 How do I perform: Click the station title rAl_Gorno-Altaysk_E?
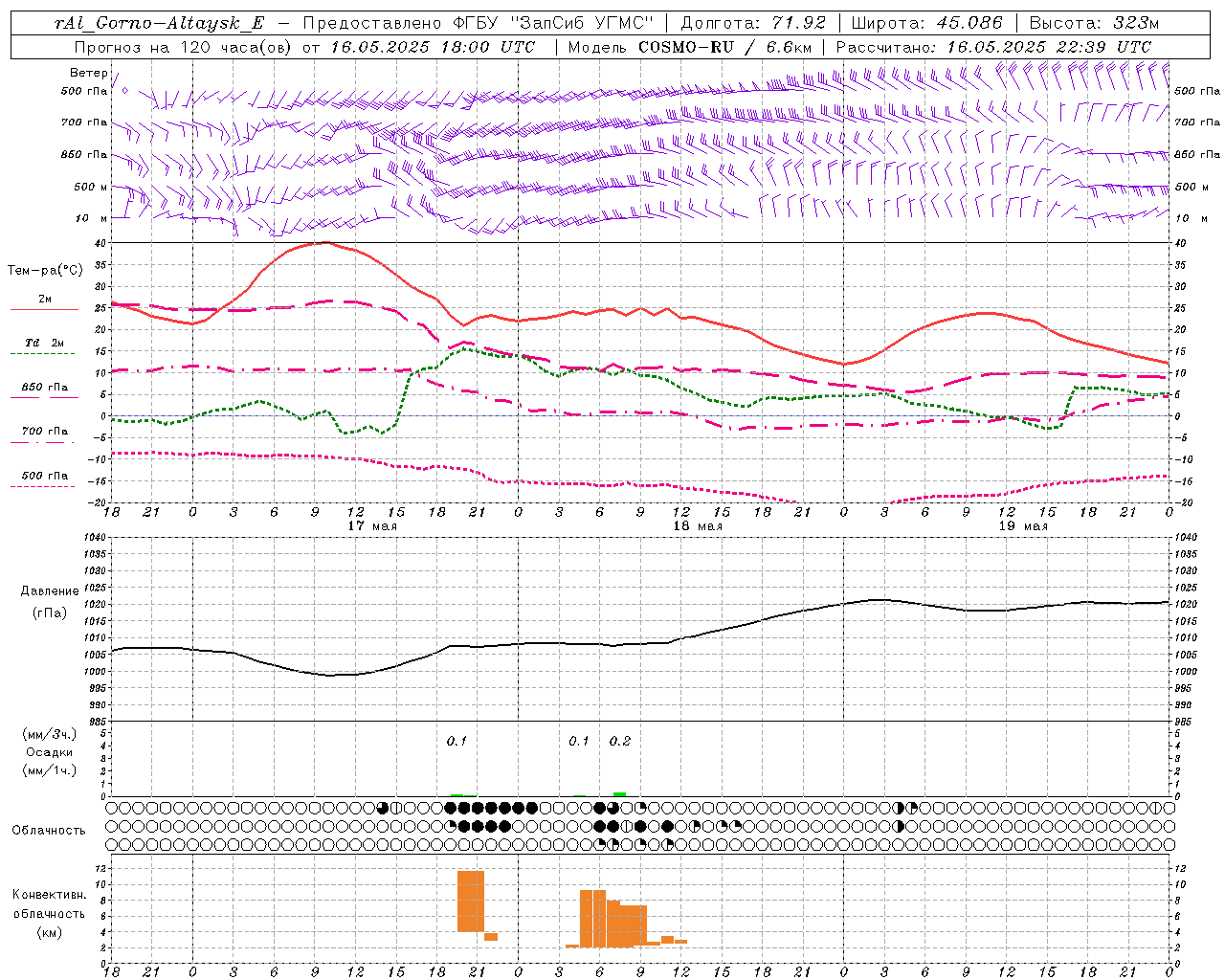tap(160, 23)
